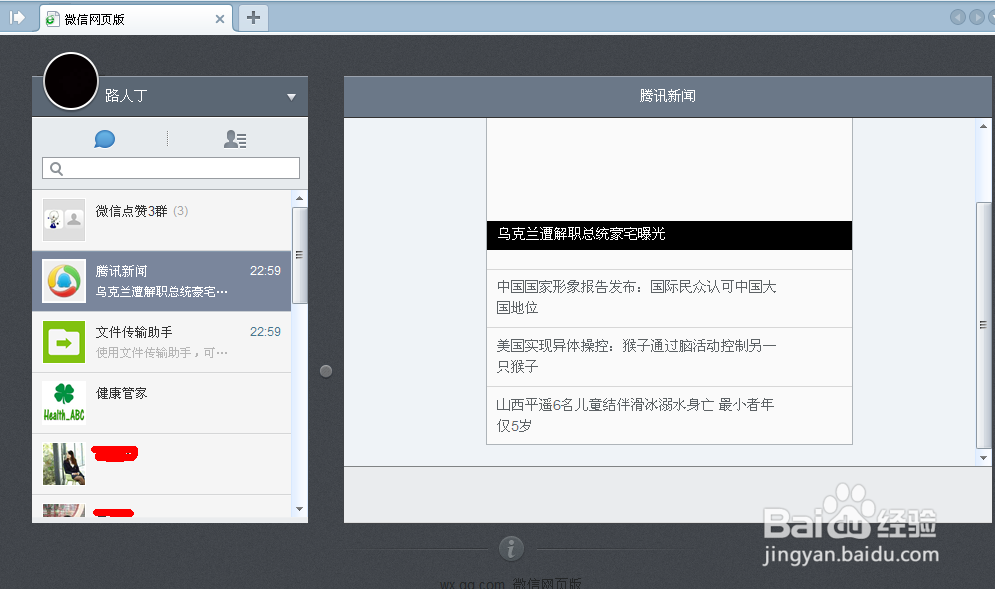This screenshot has height=589, width=995.
Task: Open the 路人丁 account dropdown arrow
Action: (291, 97)
